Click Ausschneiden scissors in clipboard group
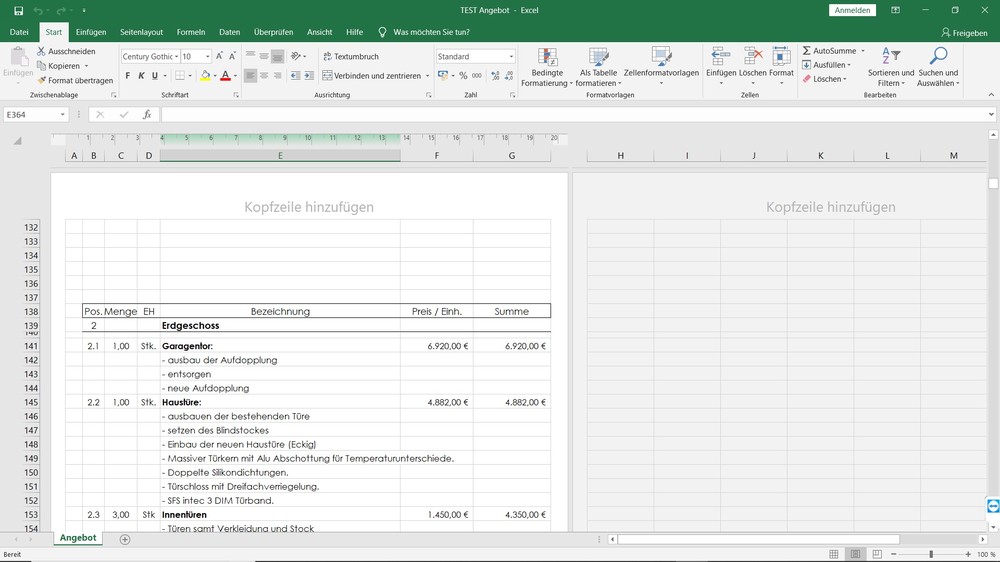The height and width of the screenshot is (562, 1000). [42, 51]
